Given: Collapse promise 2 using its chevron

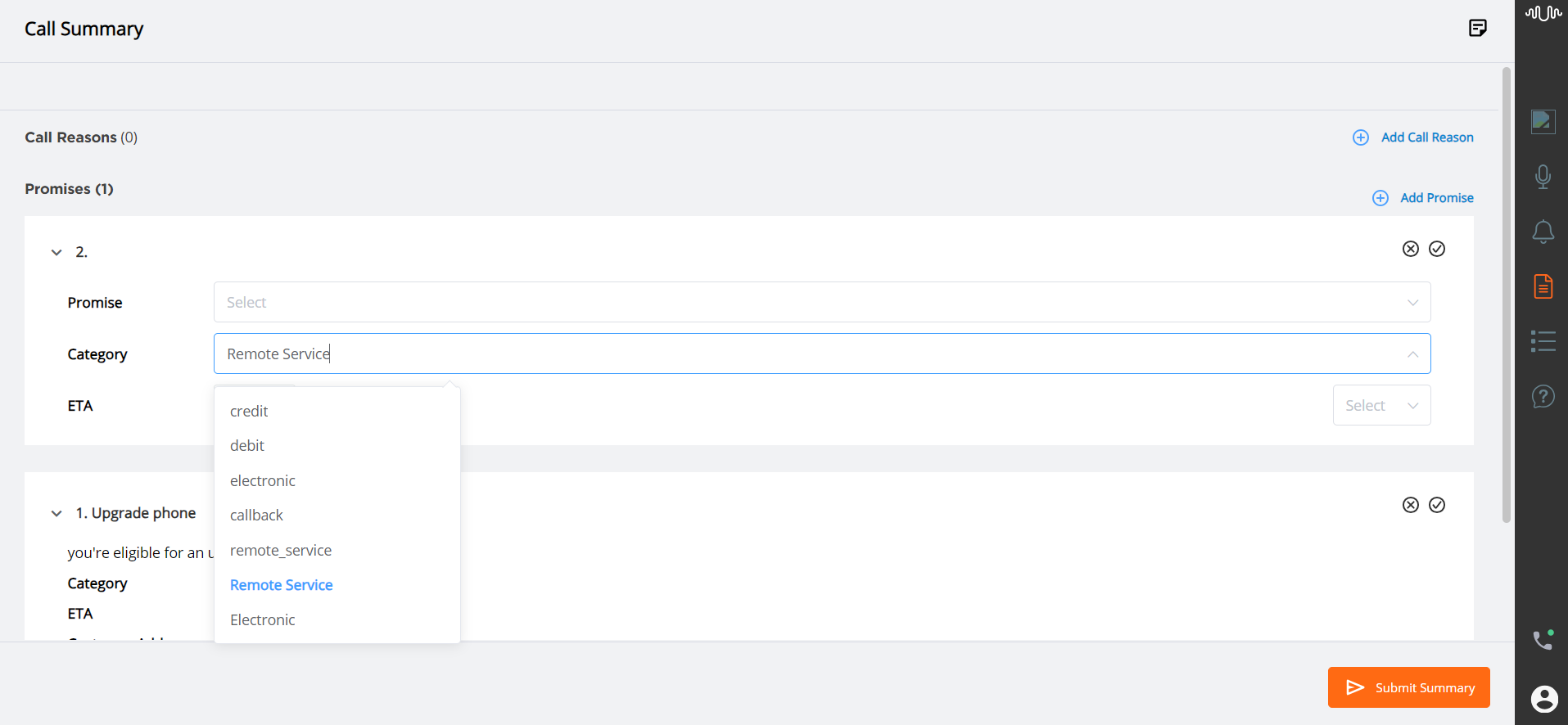Looking at the screenshot, I should tap(56, 252).
